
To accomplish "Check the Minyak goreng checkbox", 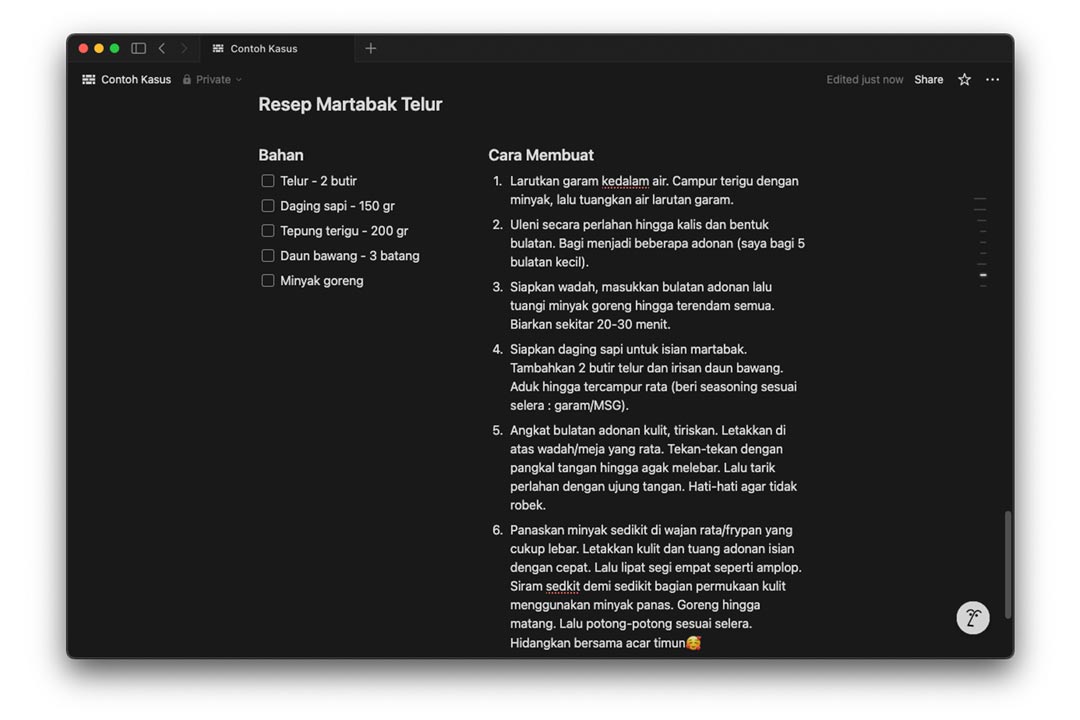I will pyautogui.click(x=268, y=280).
